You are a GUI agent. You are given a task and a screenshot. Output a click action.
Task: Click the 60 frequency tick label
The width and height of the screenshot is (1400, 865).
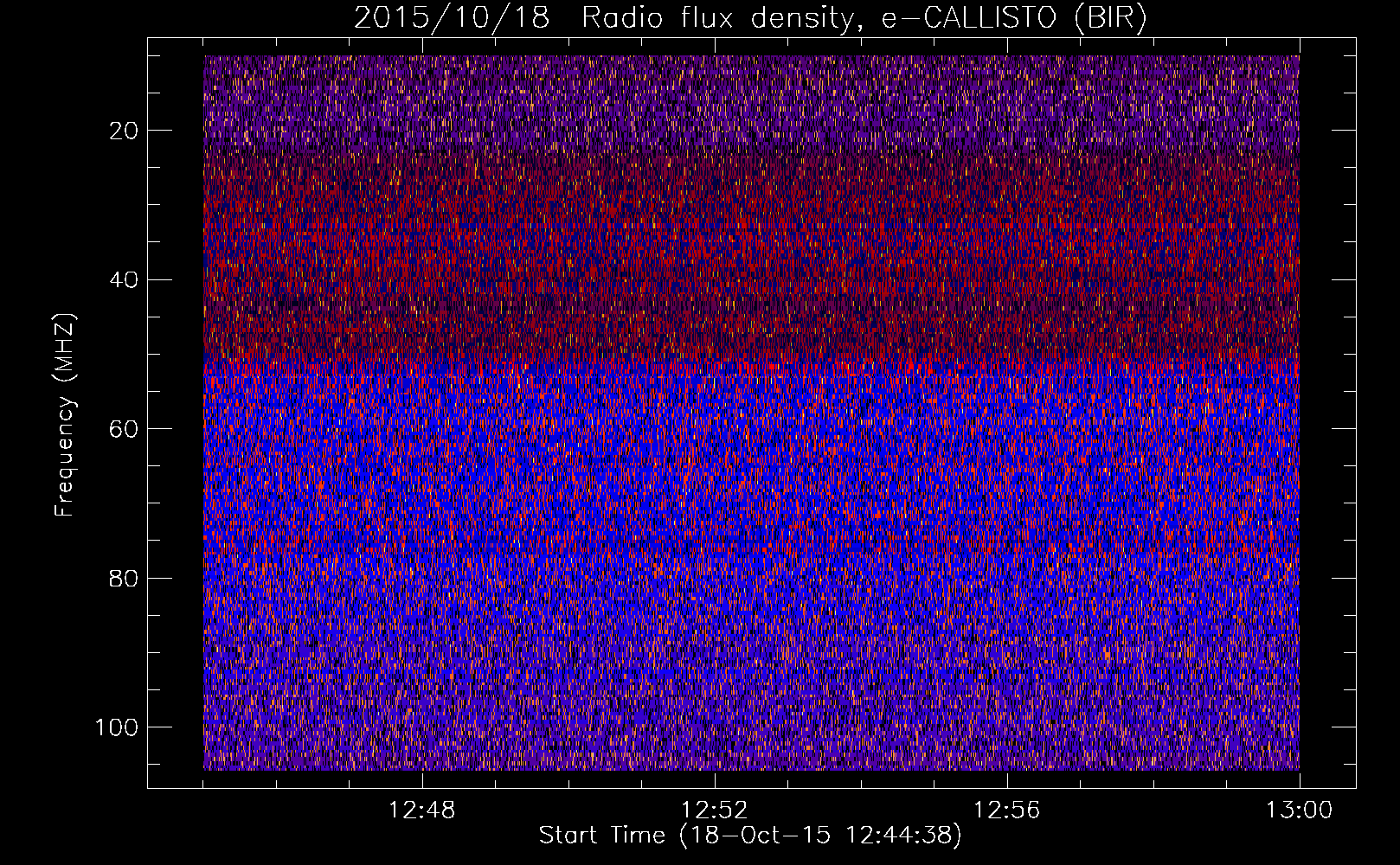pyautogui.click(x=124, y=429)
